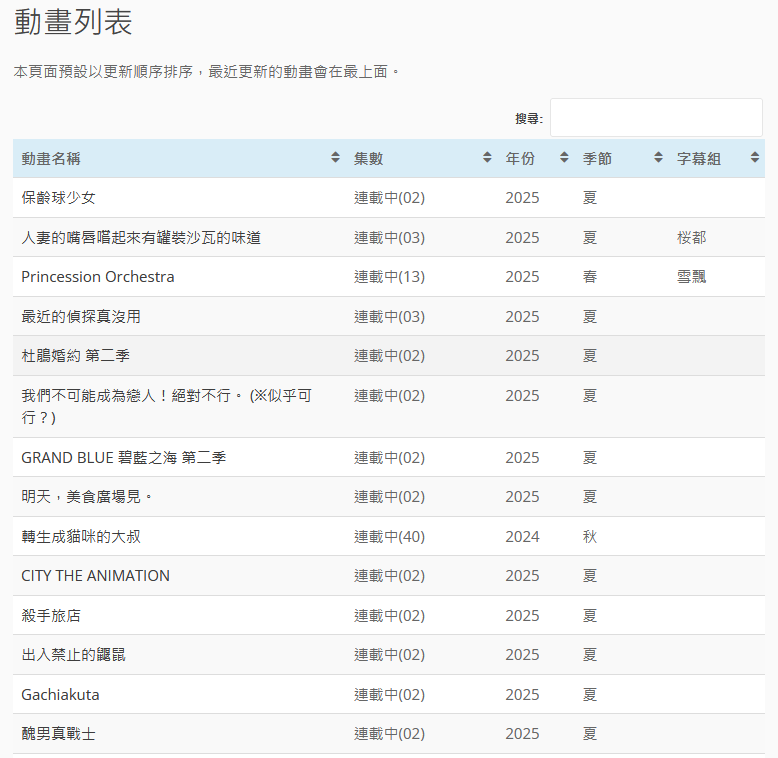Select 最近的偵探真沒用 from the list
This screenshot has height=758, width=778.
(81, 317)
